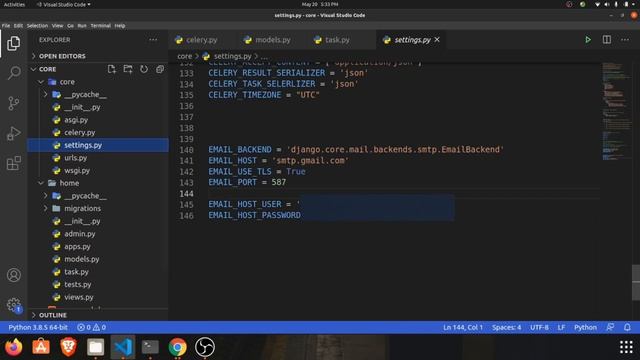This screenshot has width=640, height=360.
Task: Launch Google Chrome from the dock
Action: [178, 347]
